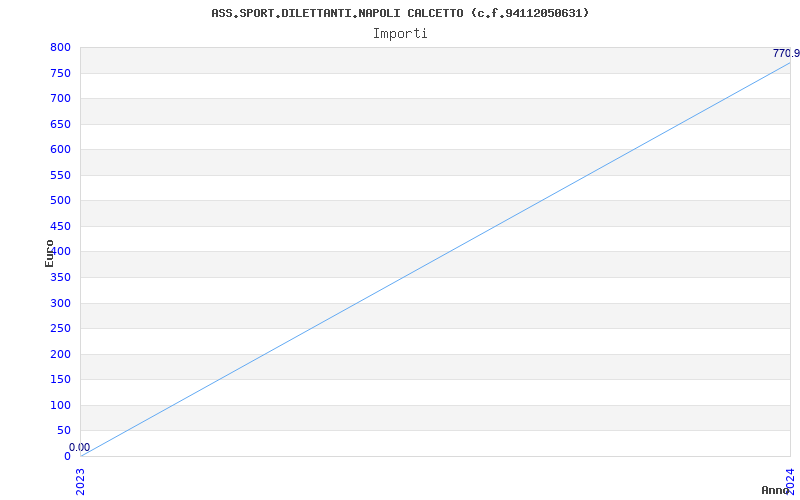Click the 450 y-axis tick label

tap(60, 227)
